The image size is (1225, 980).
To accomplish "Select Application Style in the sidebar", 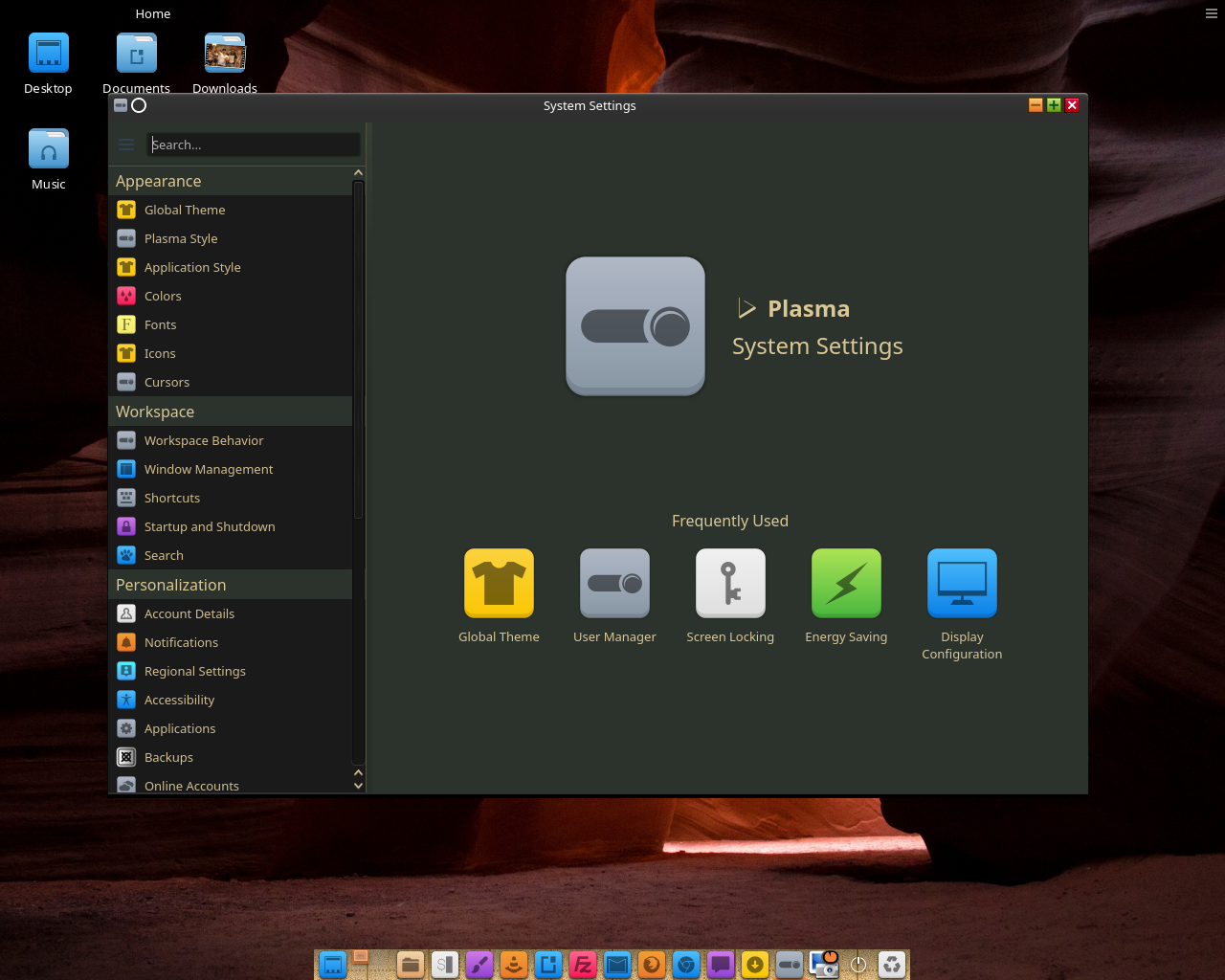I will (231, 267).
